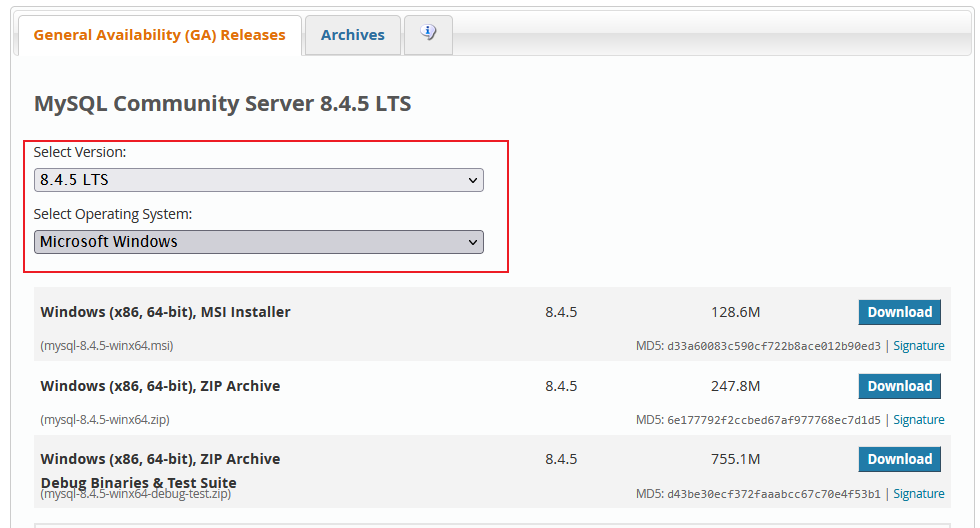Download the Windows MSI Installer

(x=899, y=312)
